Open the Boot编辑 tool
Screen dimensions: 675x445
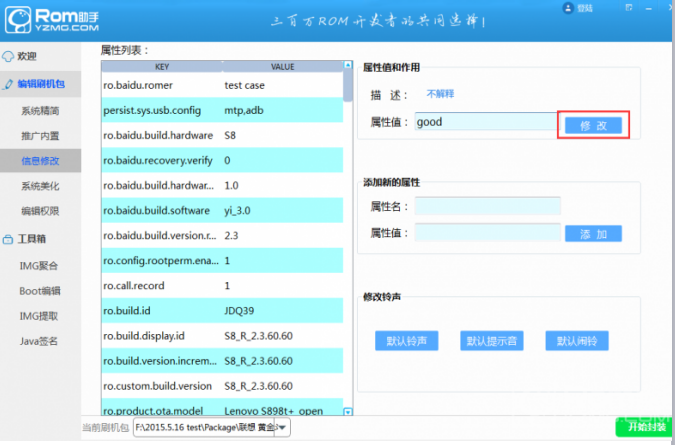pos(40,291)
